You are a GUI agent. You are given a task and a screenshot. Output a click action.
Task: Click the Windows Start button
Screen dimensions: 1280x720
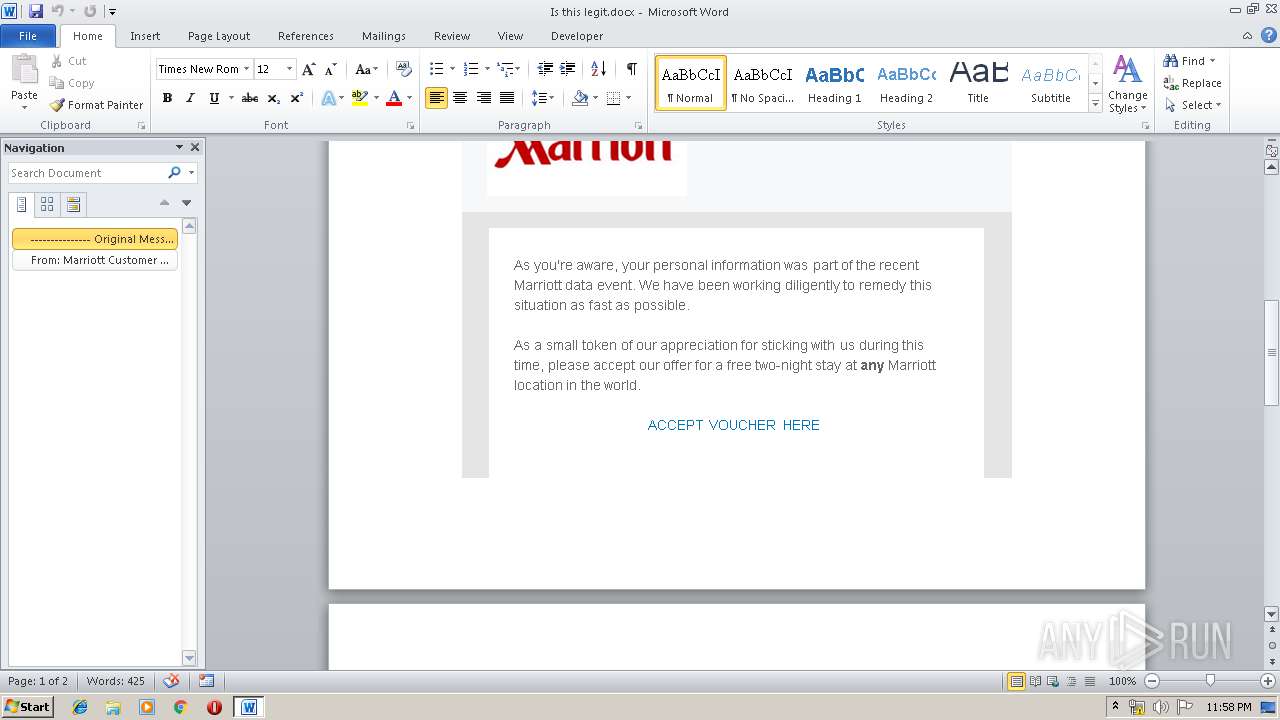(27, 706)
